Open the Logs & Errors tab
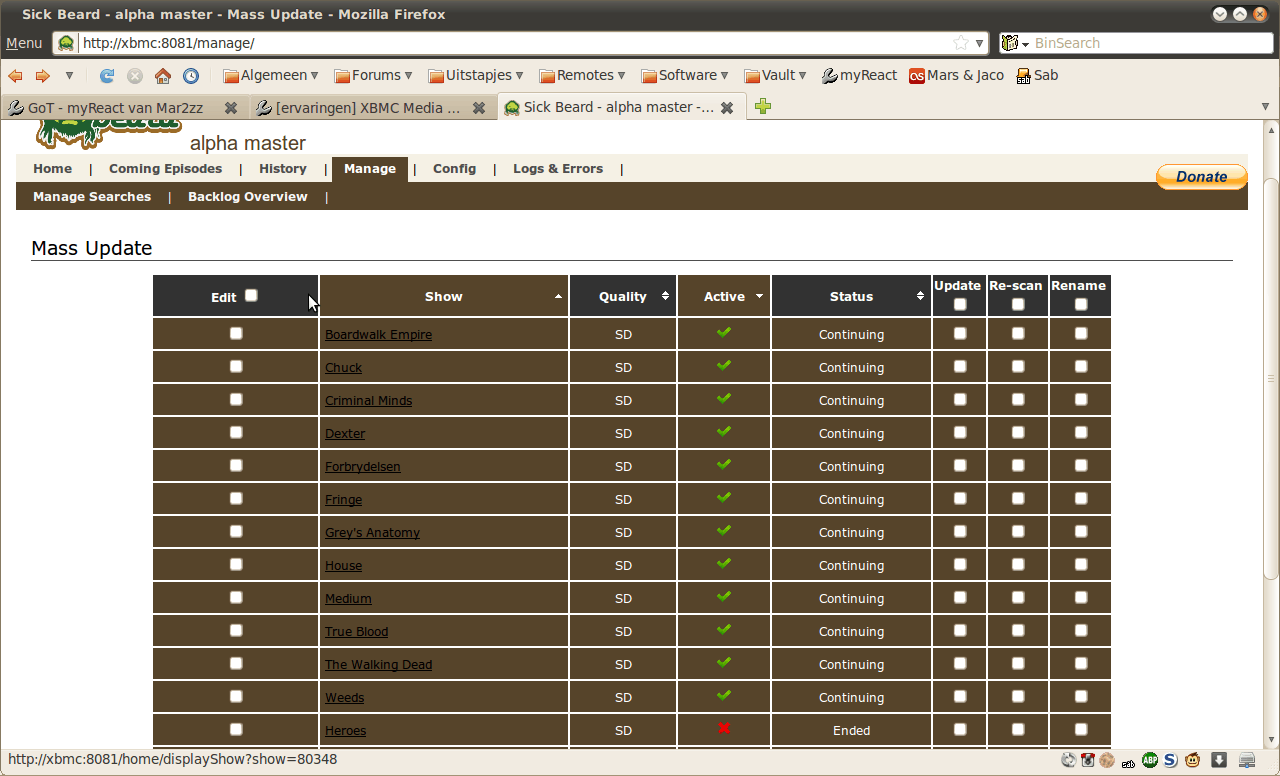This screenshot has height=776, width=1280. pyautogui.click(x=558, y=169)
